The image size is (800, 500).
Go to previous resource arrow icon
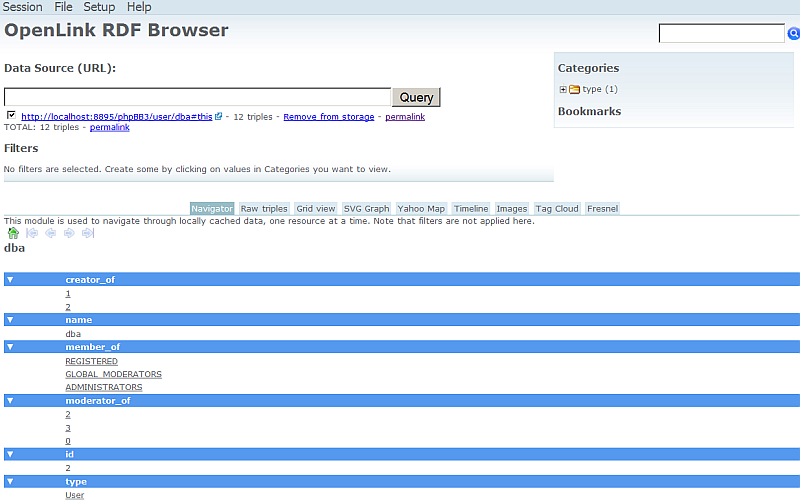tap(50, 233)
